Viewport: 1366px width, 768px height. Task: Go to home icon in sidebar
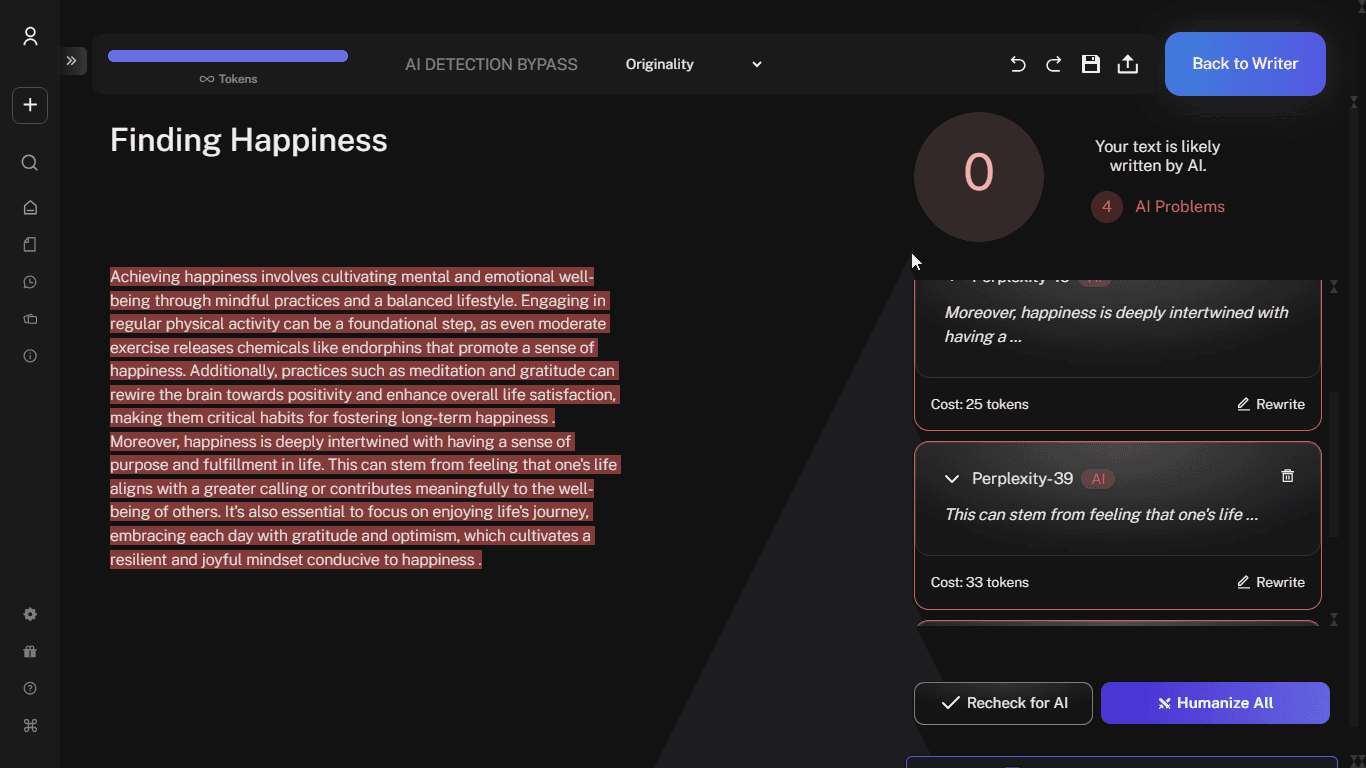click(30, 208)
